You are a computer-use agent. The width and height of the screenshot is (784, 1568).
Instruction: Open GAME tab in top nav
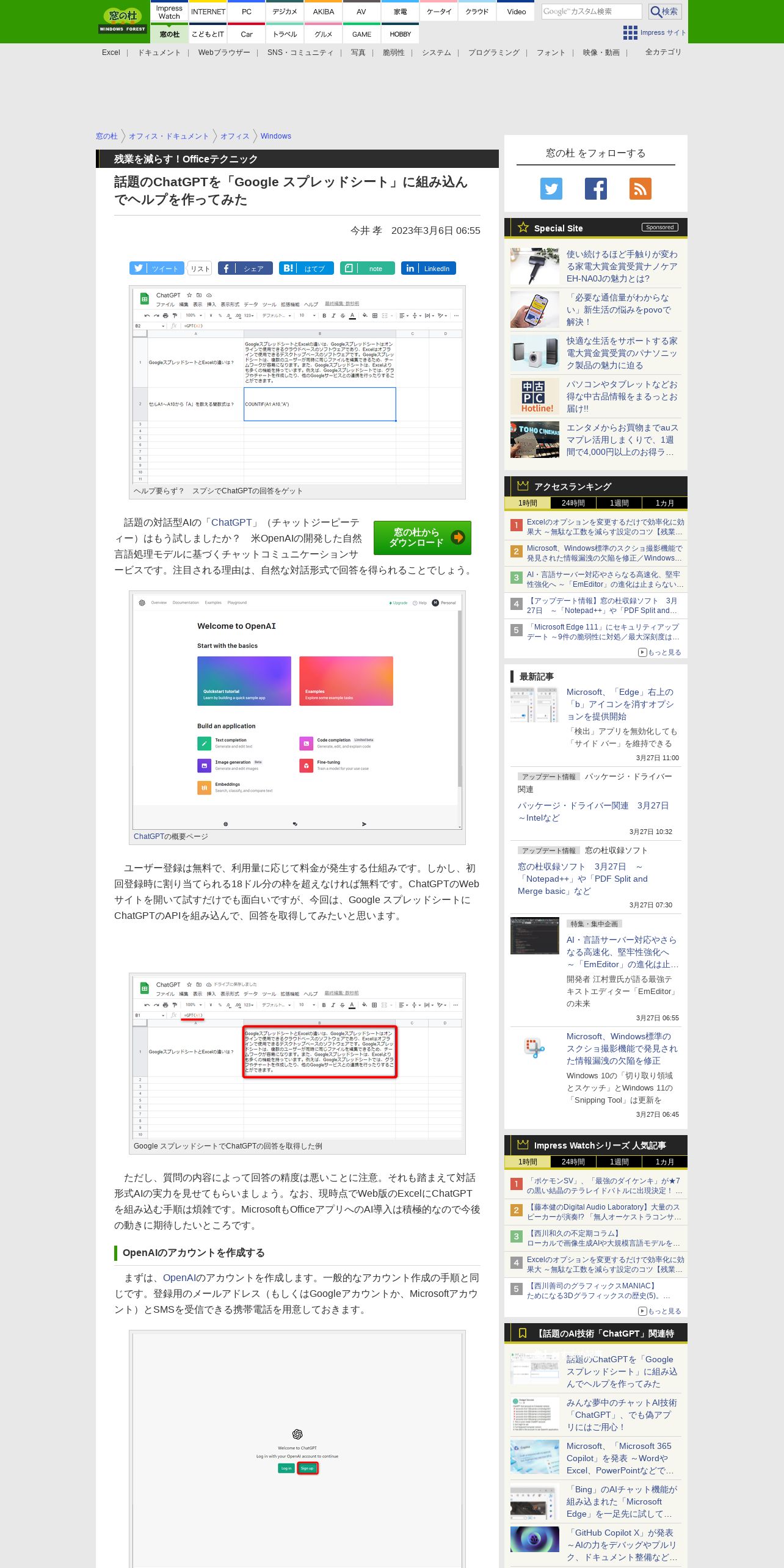click(x=361, y=34)
